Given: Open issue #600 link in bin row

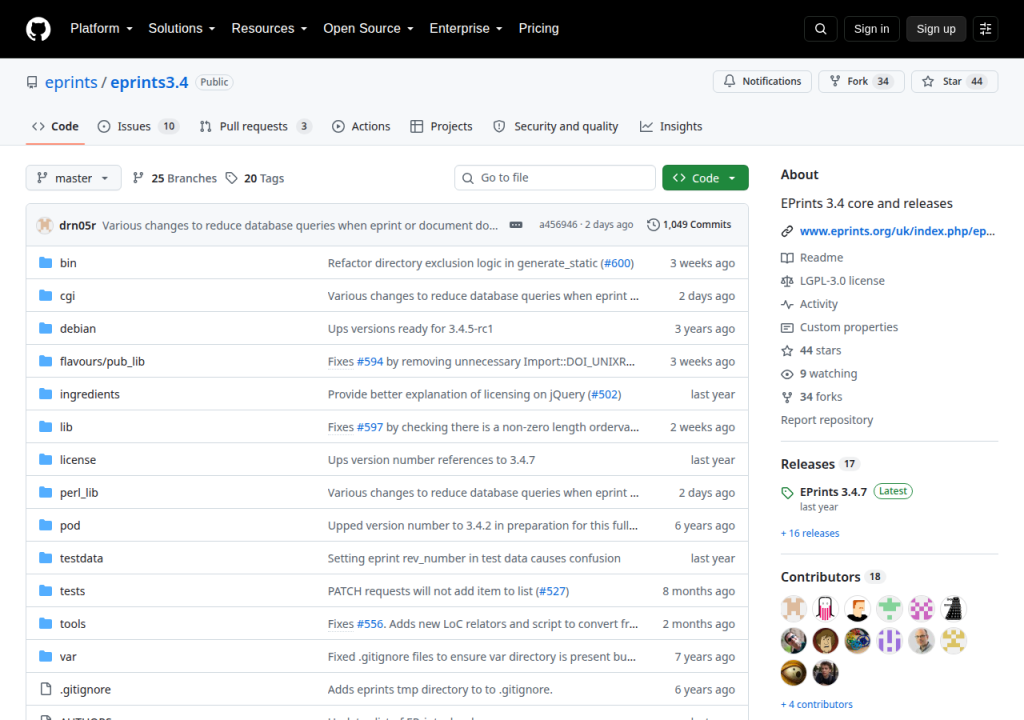Looking at the screenshot, I should 617,263.
